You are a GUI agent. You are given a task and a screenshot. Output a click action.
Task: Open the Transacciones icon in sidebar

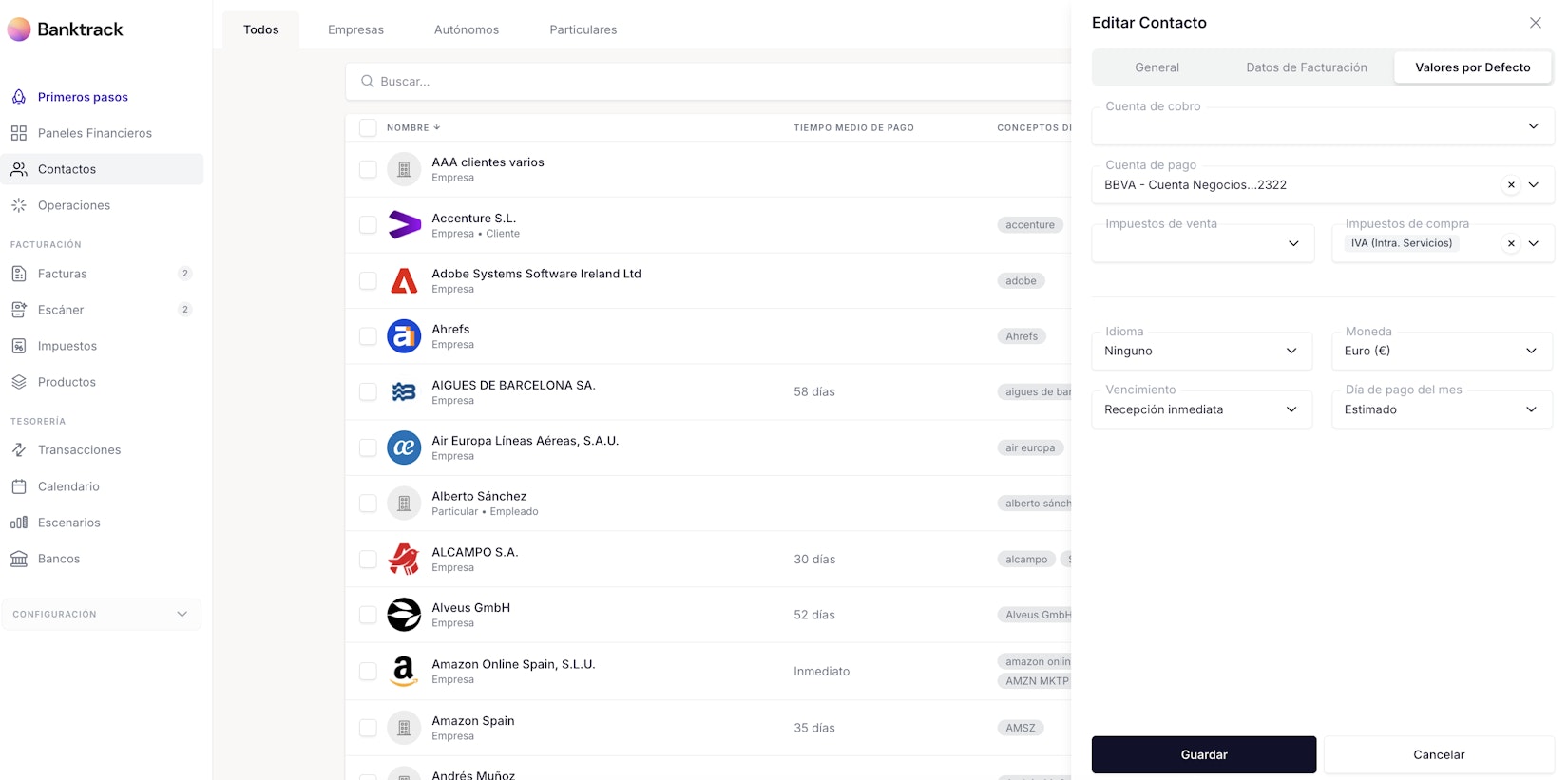coord(19,450)
